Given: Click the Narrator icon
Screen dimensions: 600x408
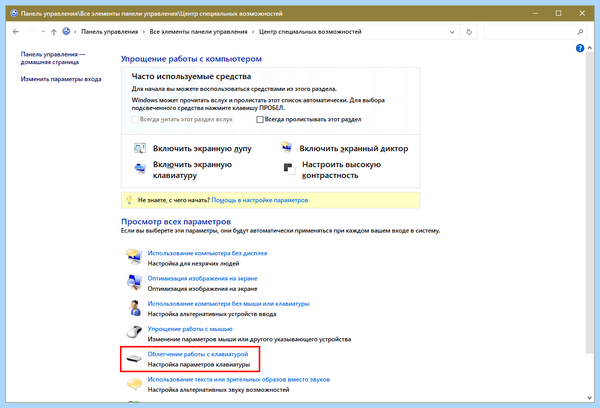Looking at the screenshot, I should coord(287,147).
